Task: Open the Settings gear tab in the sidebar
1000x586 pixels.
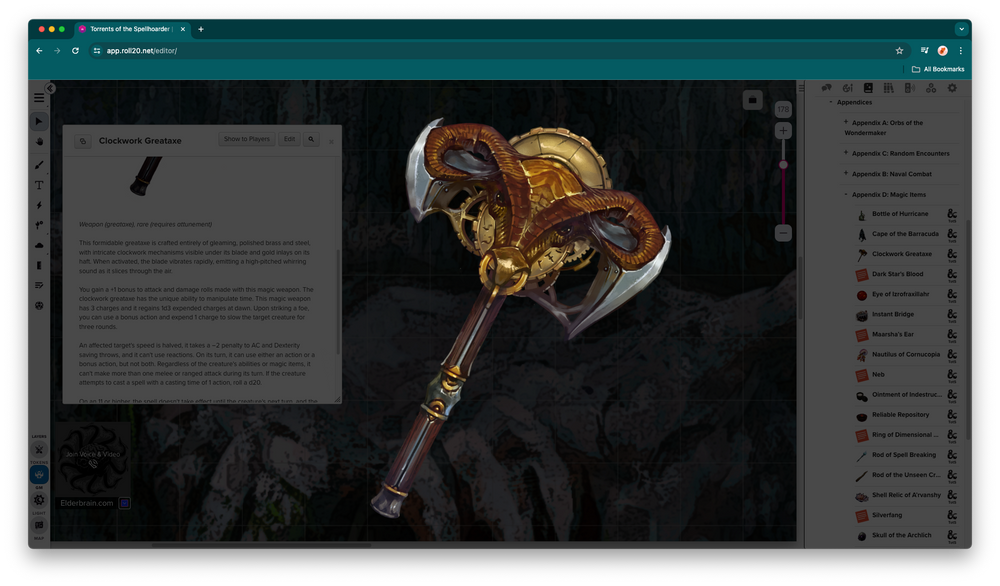Action: [x=952, y=88]
